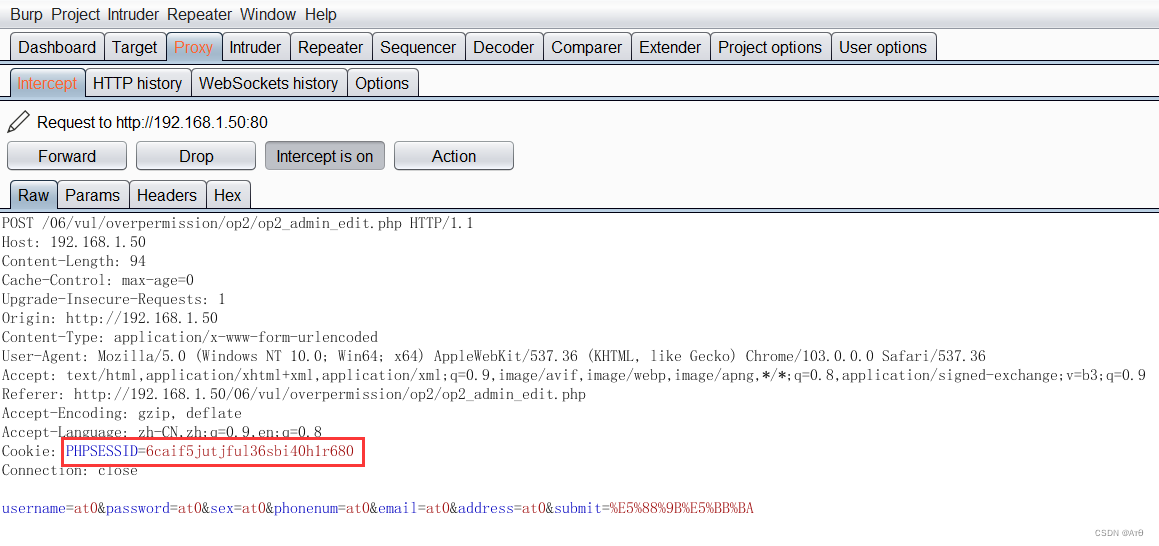Viewport: 1159px width, 546px height.
Task: Go to the Repeater tool tab
Action: [330, 47]
